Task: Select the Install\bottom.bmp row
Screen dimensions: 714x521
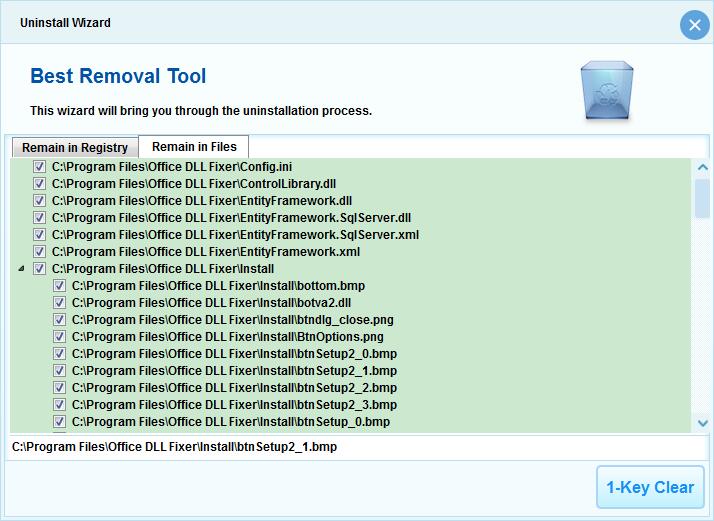Action: (x=219, y=286)
